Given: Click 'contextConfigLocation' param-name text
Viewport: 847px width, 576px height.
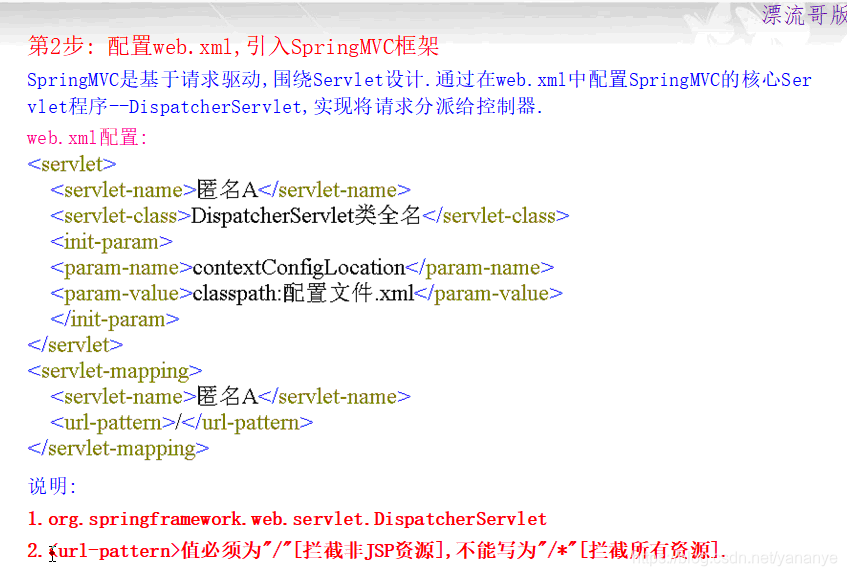Looking at the screenshot, I should pyautogui.click(x=299, y=267).
